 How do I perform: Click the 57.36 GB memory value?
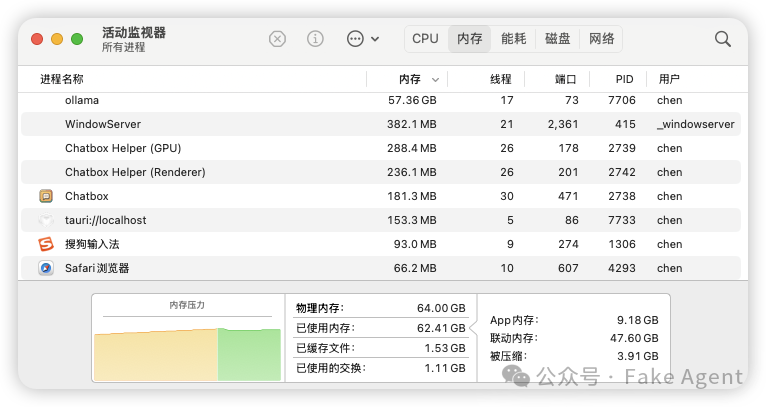412,100
